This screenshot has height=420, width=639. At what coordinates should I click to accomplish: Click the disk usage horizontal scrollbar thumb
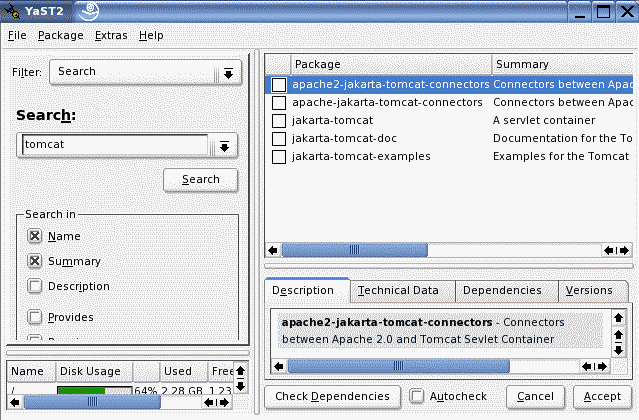93,402
